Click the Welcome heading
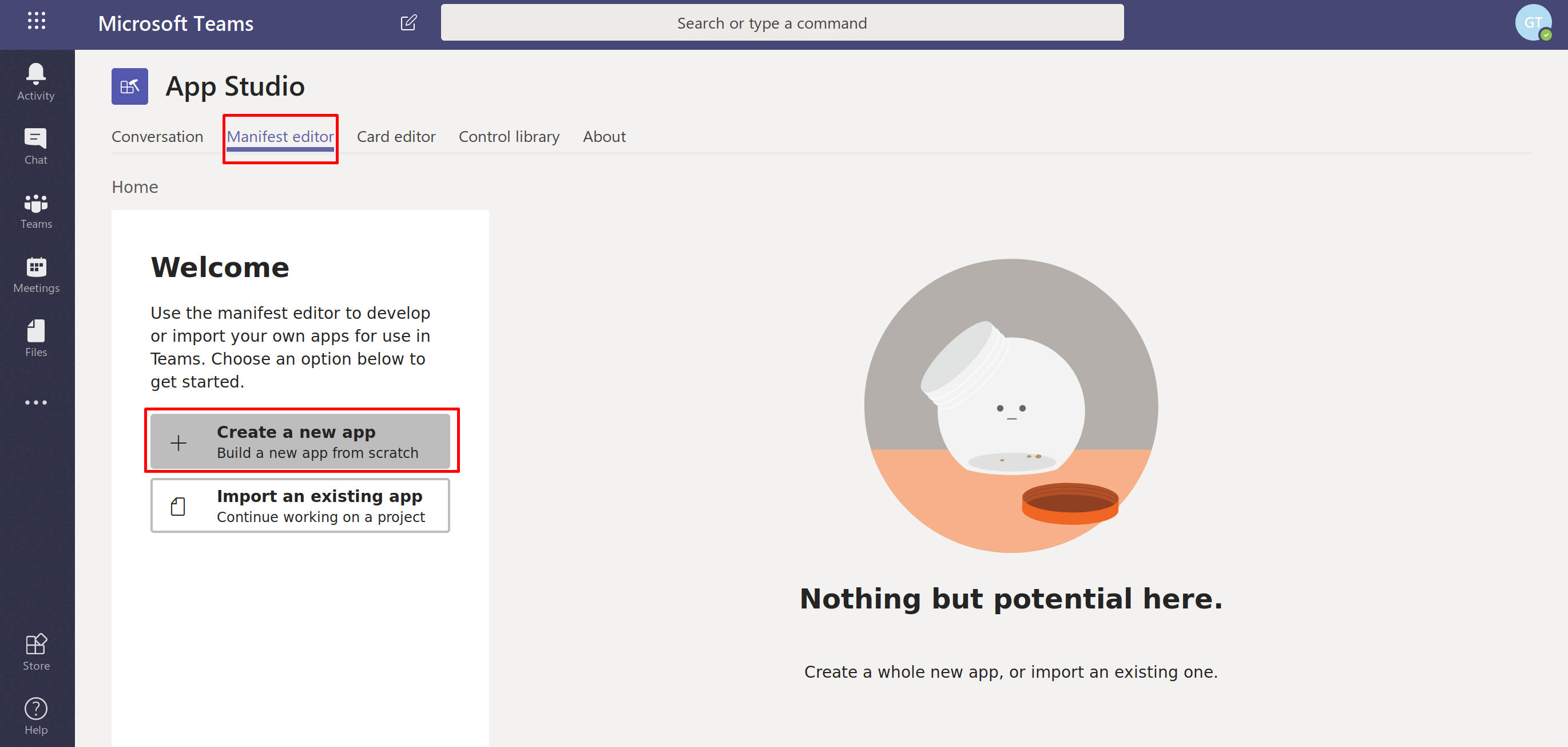The height and width of the screenshot is (747, 1568). tap(220, 267)
